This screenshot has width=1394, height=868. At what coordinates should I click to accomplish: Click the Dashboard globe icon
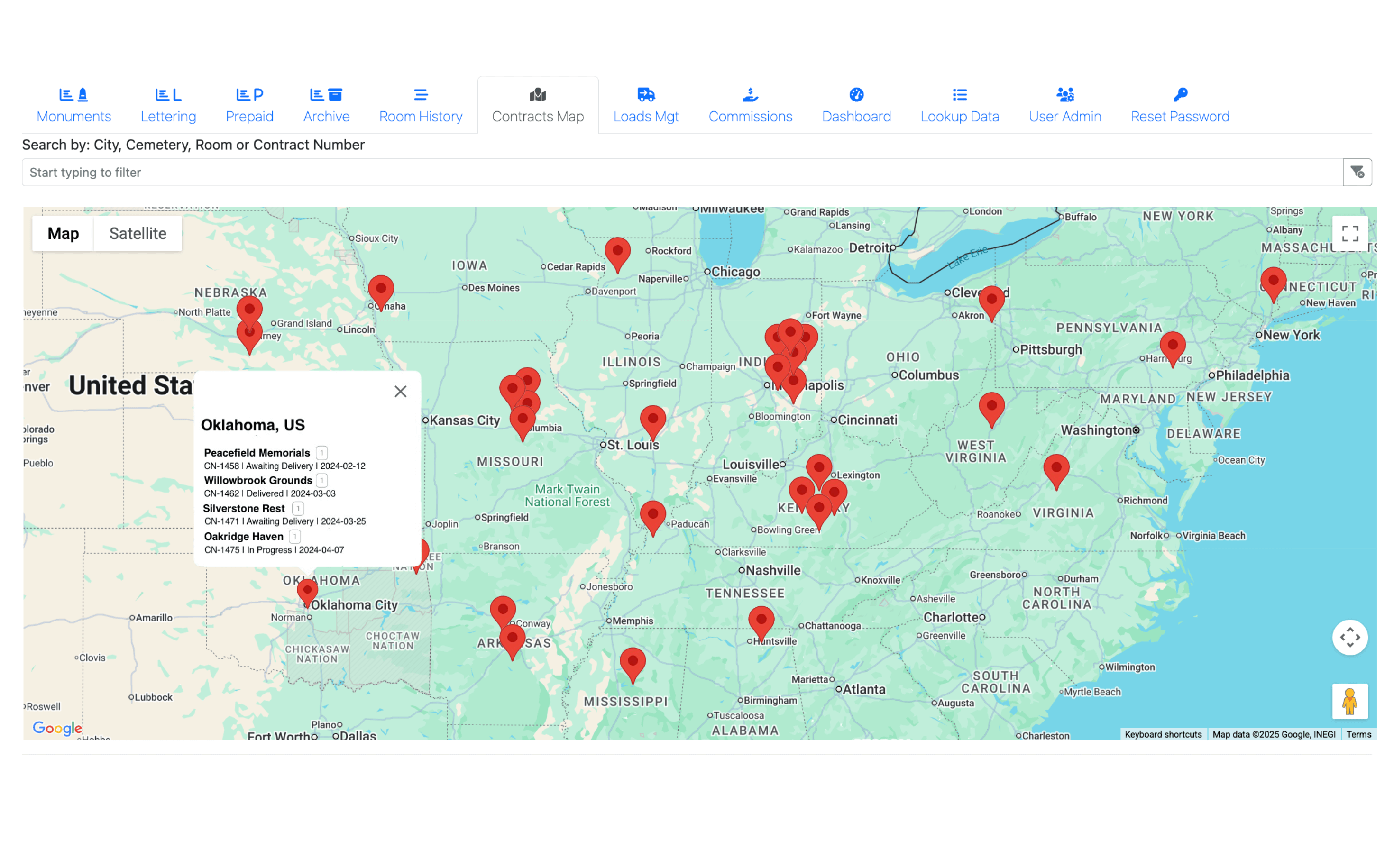point(855,95)
